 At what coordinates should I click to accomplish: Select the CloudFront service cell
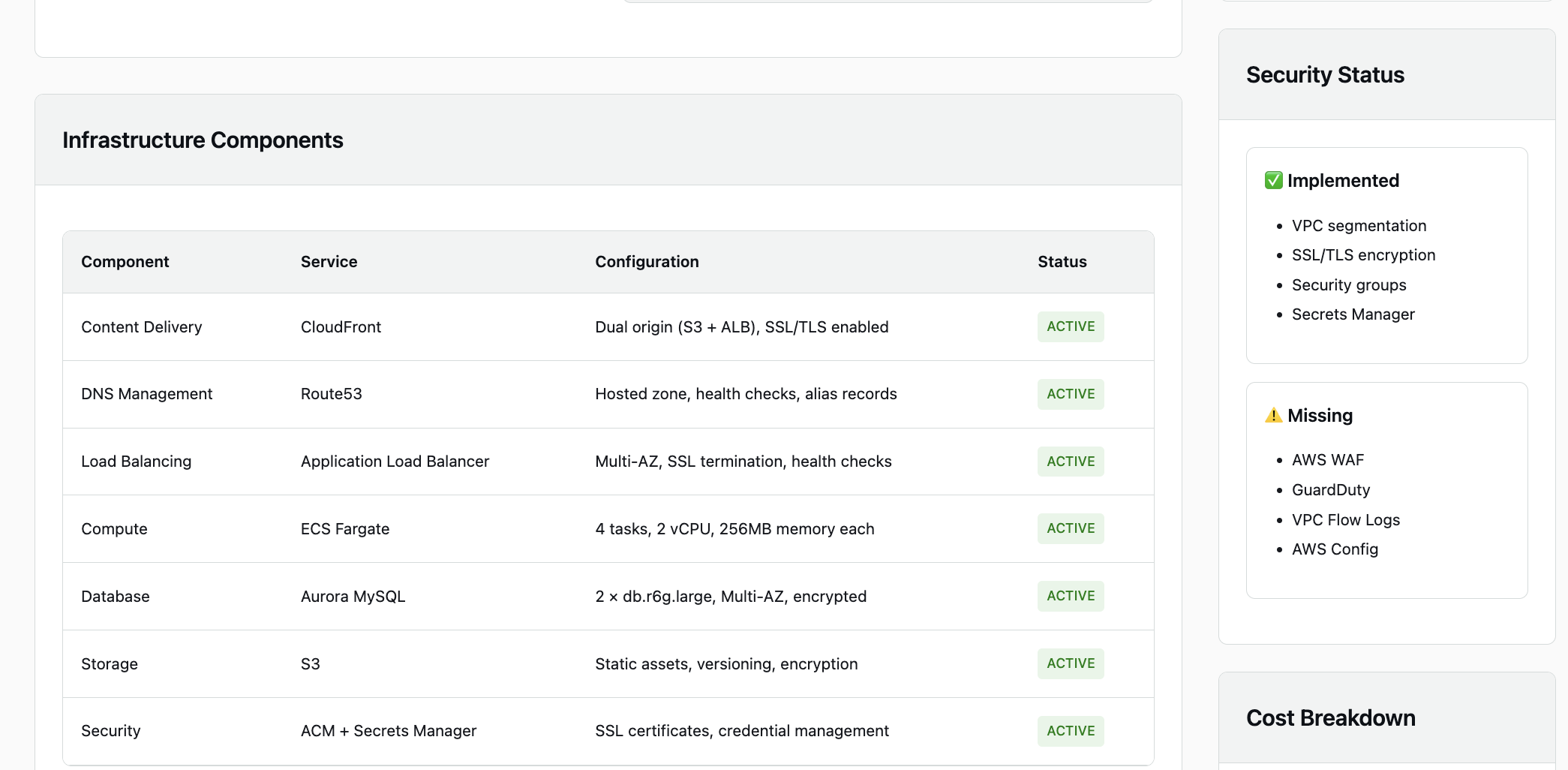pyautogui.click(x=341, y=327)
